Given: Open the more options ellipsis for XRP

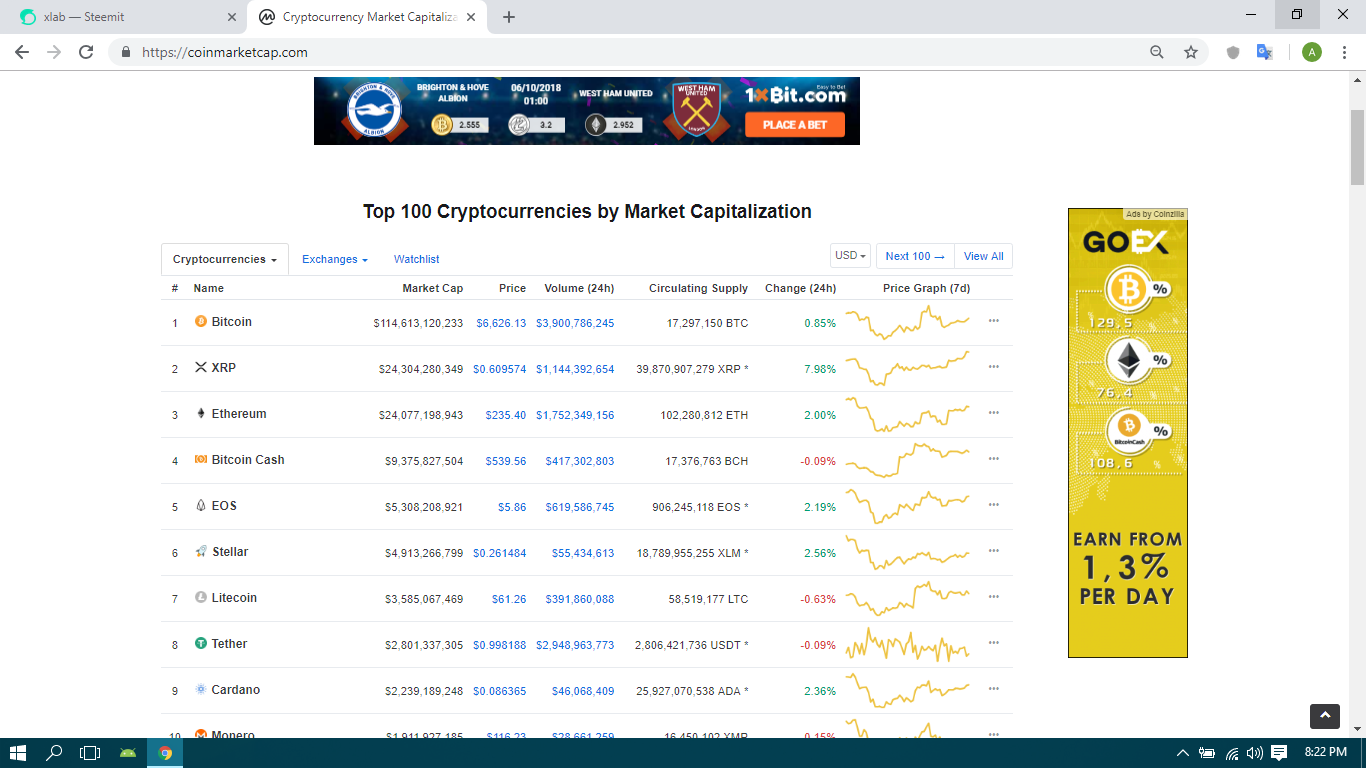Looking at the screenshot, I should point(993,367).
